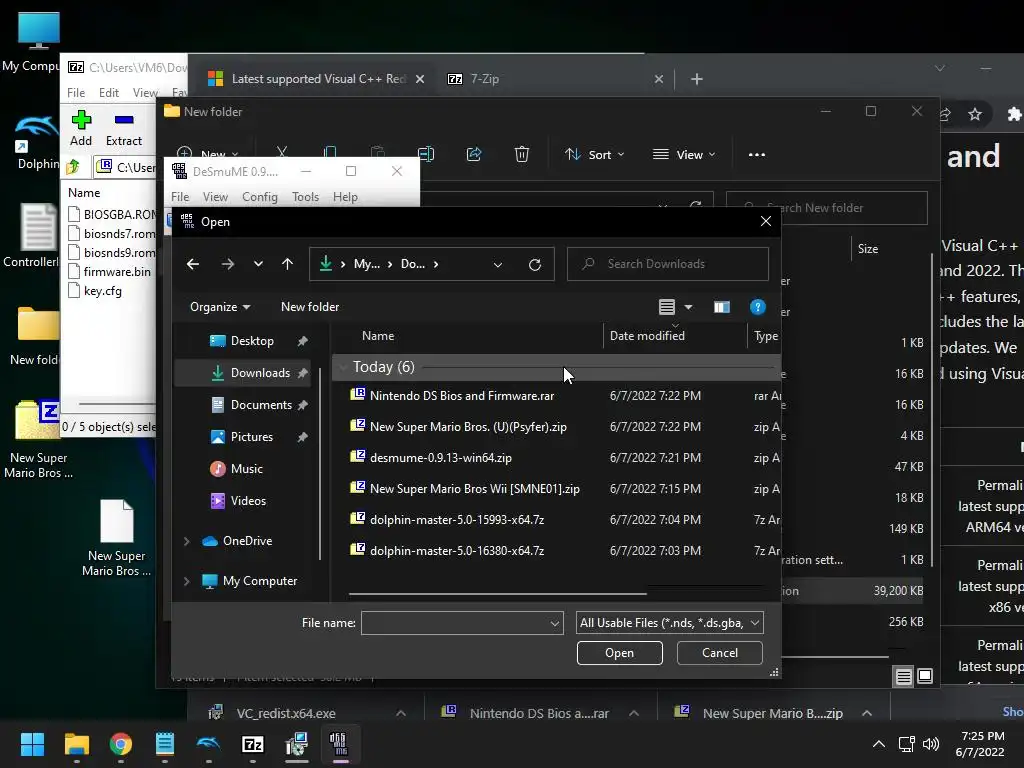
Task: Click Delete trash icon in New folder window
Action: [x=521, y=155]
